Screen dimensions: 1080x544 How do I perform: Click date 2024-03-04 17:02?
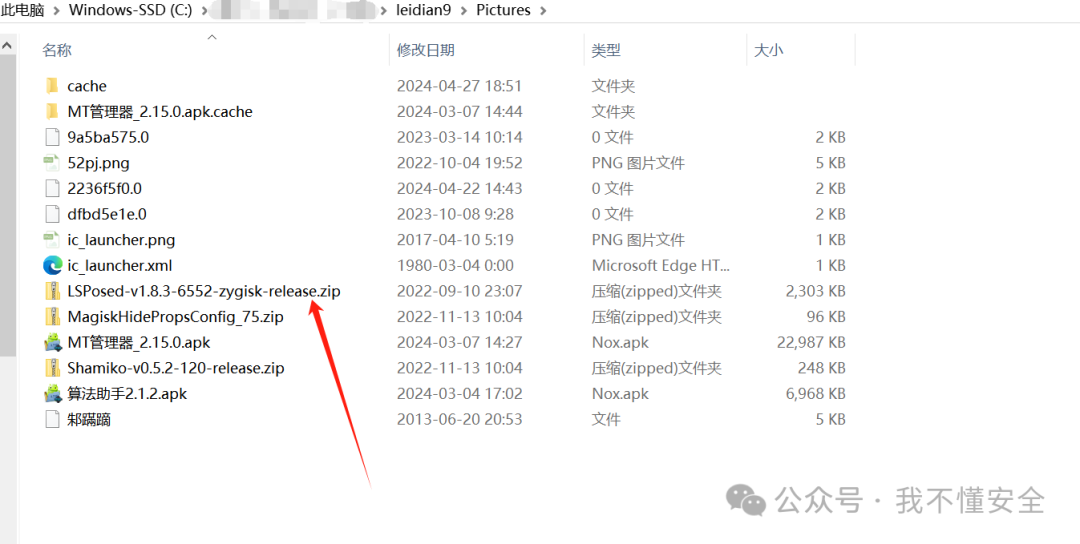pos(459,394)
